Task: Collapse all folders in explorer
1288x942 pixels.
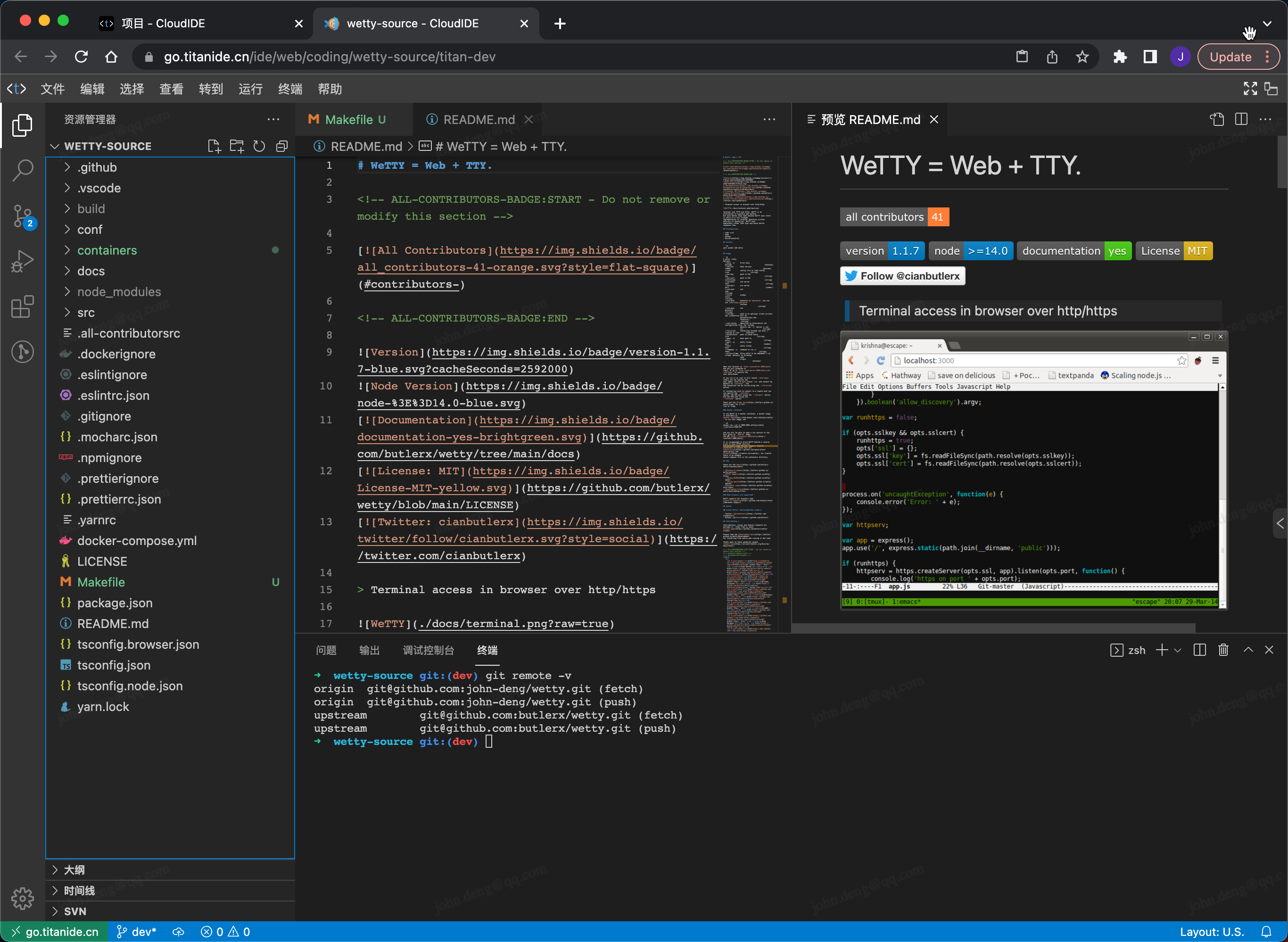Action: pos(281,146)
